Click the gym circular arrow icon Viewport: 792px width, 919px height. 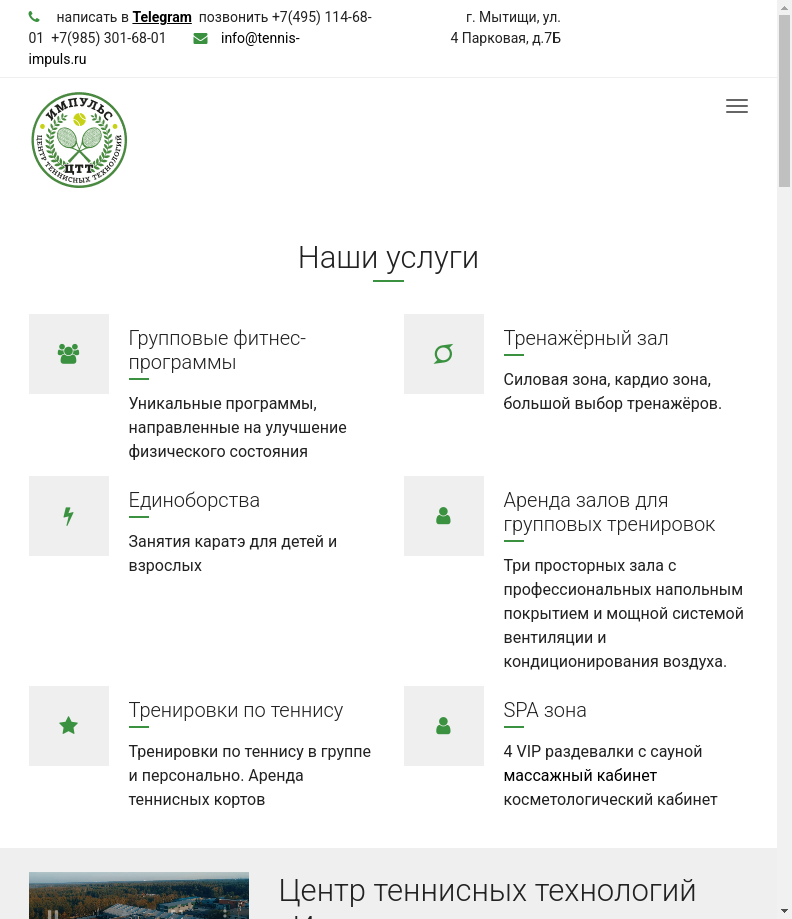(443, 354)
